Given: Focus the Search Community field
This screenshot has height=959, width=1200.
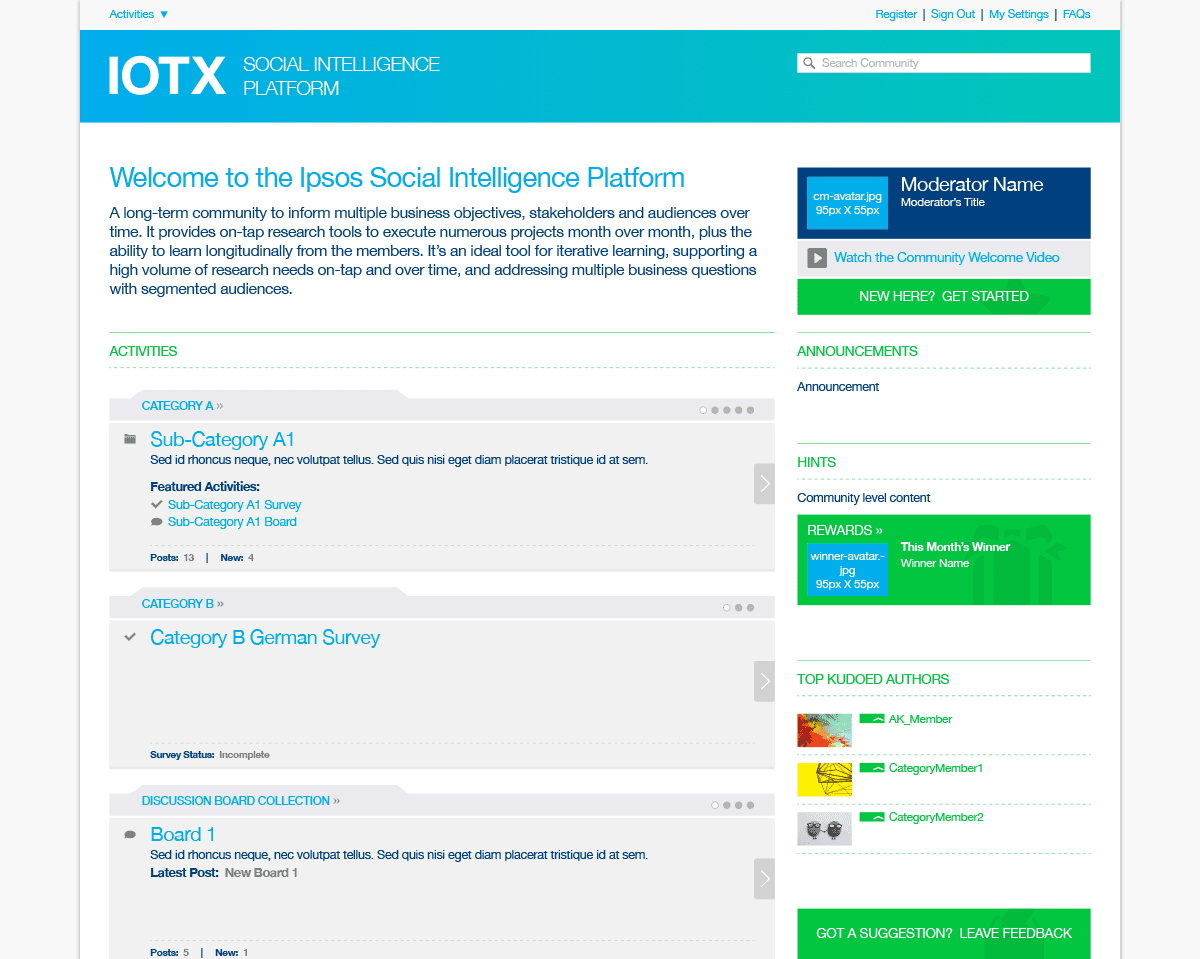Looking at the screenshot, I should [x=943, y=63].
